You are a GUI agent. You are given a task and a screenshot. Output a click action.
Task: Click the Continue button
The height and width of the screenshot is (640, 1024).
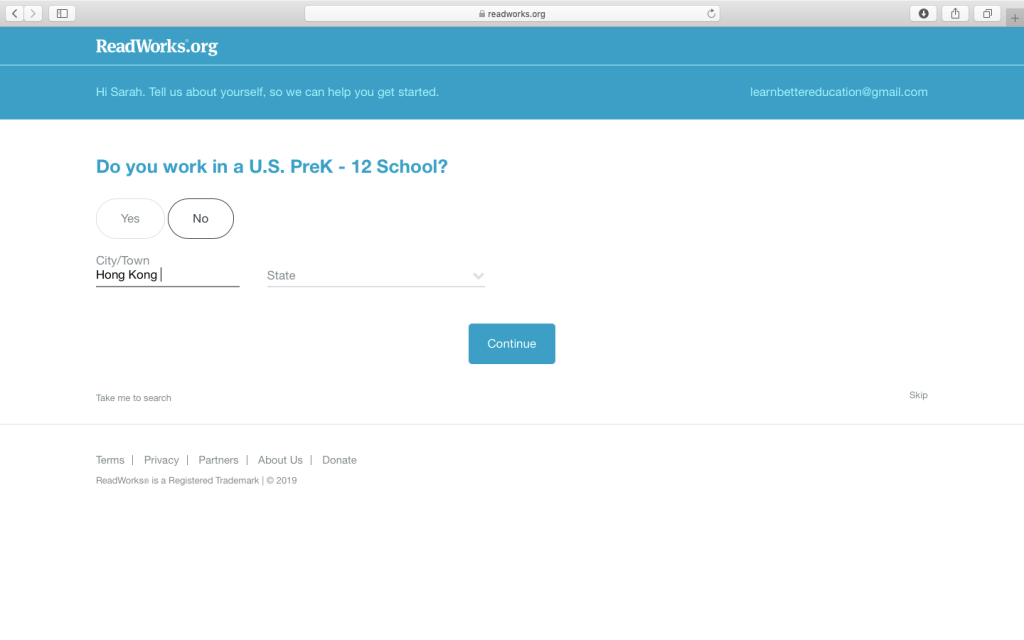point(511,344)
